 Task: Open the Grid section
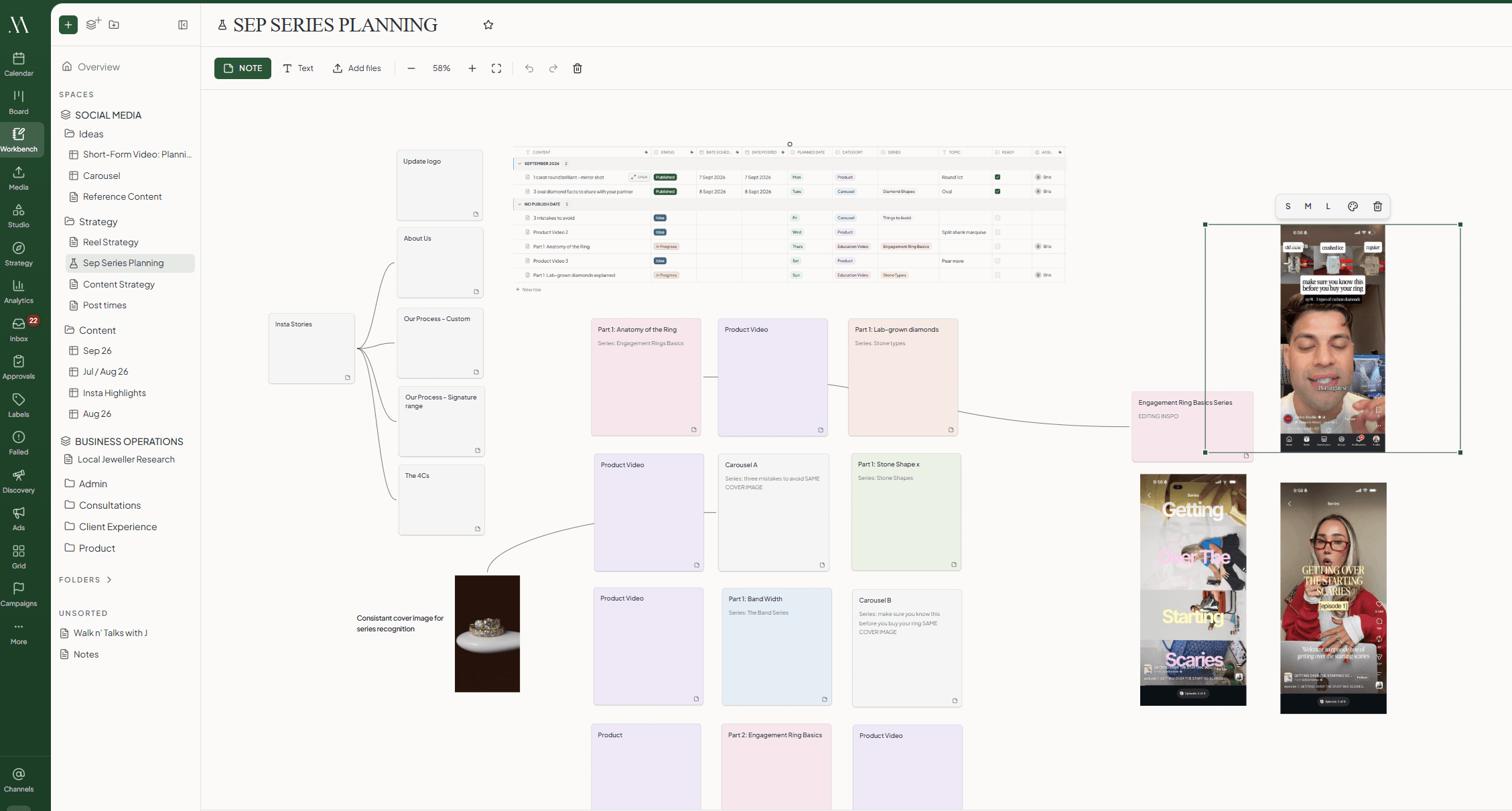pyautogui.click(x=19, y=557)
